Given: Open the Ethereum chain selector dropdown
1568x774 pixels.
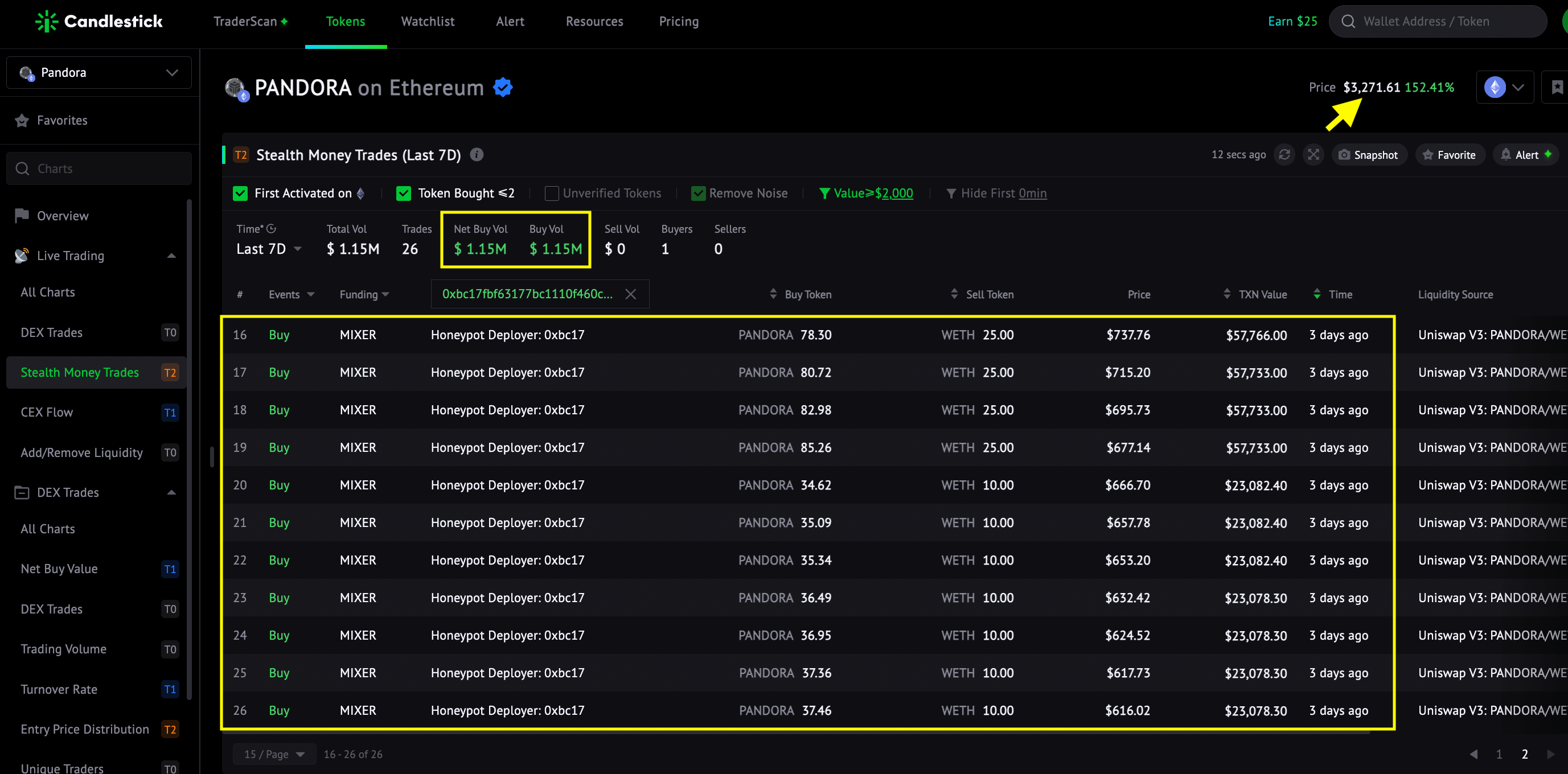Looking at the screenshot, I should [1505, 87].
